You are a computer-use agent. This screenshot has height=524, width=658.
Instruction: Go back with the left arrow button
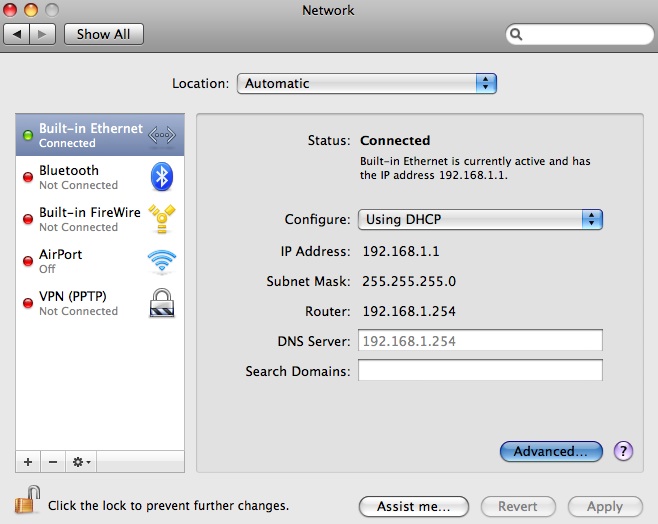tap(18, 34)
